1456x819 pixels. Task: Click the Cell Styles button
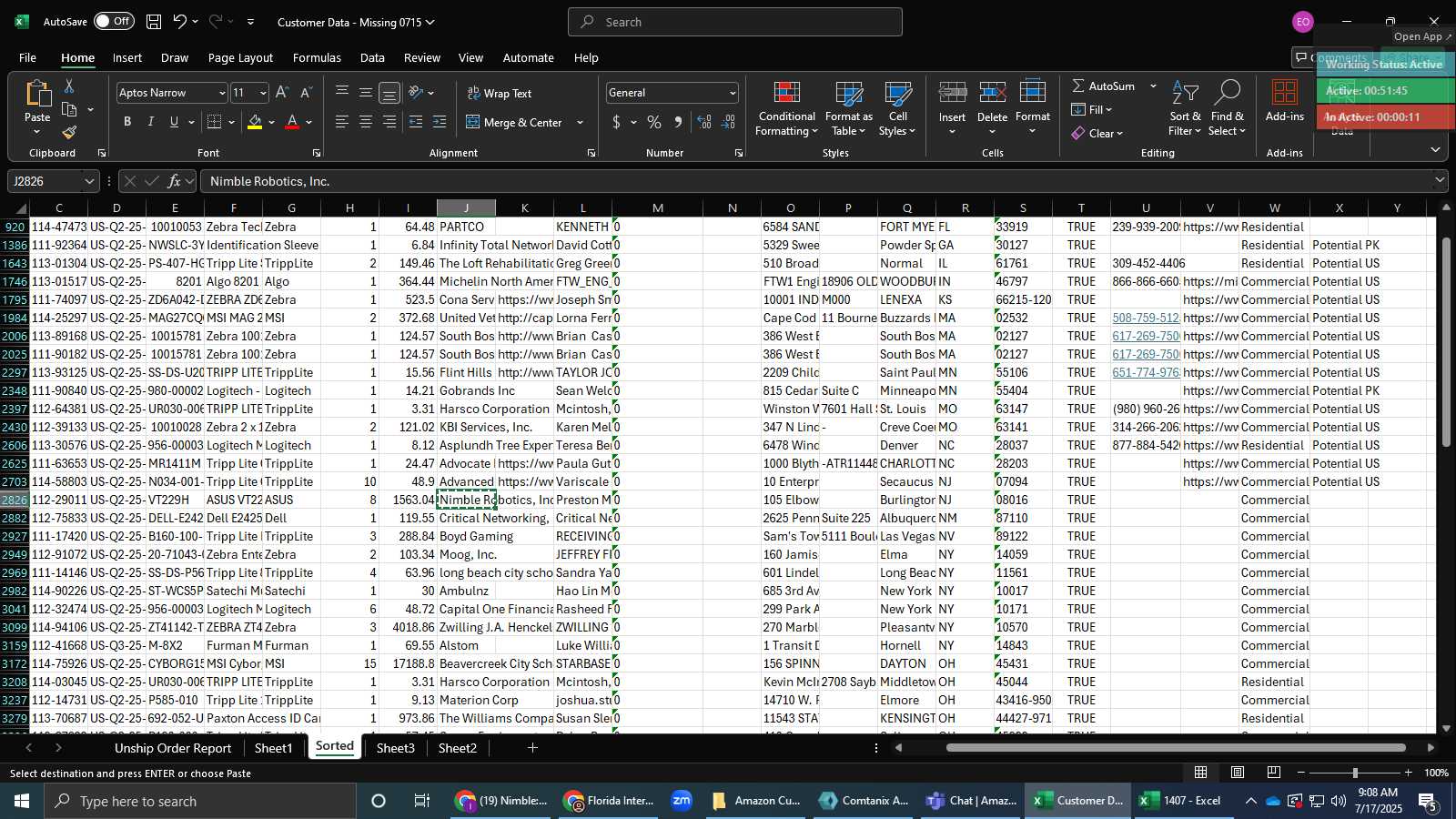[x=897, y=109]
